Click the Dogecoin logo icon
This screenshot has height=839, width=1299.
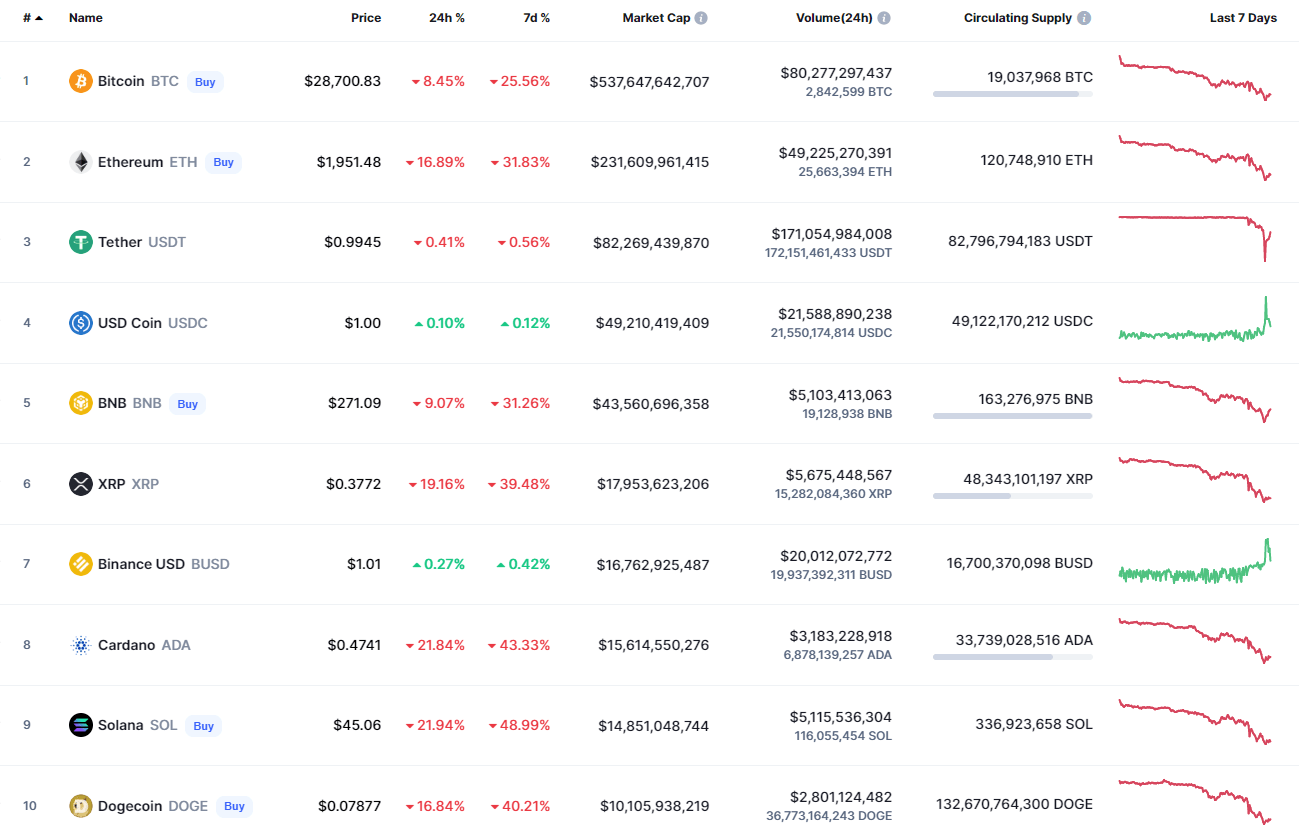pyautogui.click(x=81, y=806)
